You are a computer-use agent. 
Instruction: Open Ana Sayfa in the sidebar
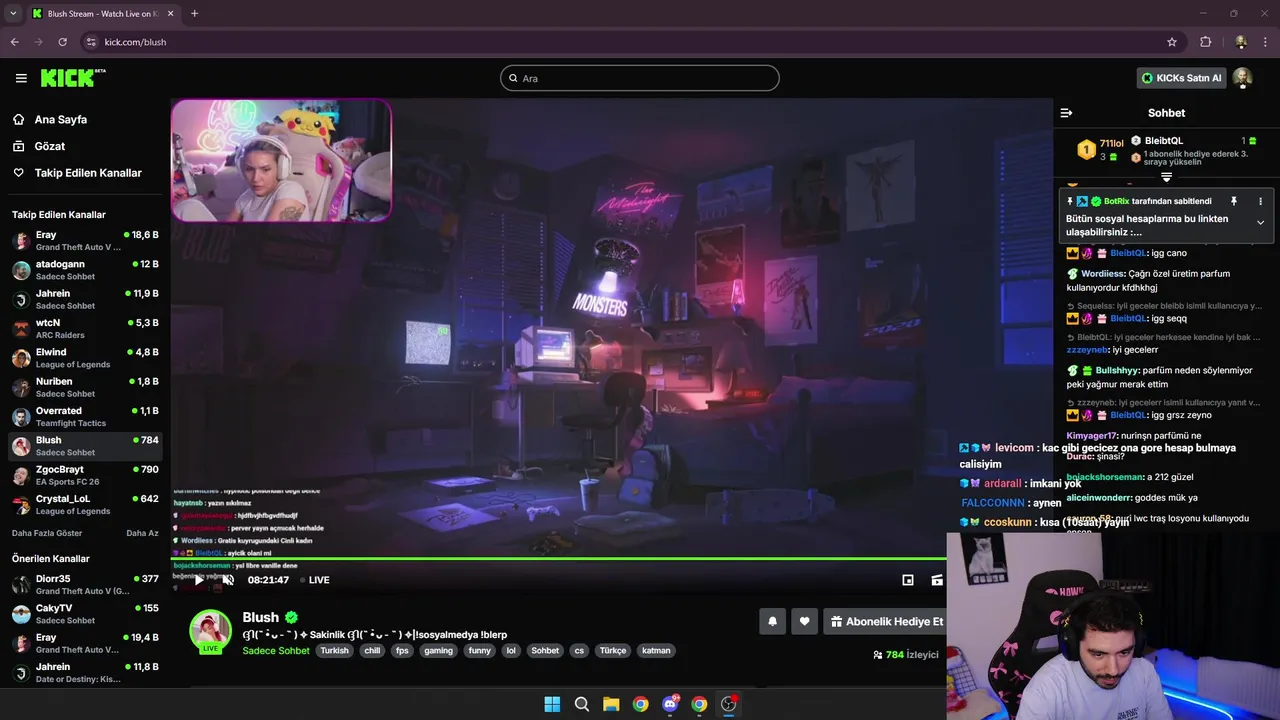point(61,119)
